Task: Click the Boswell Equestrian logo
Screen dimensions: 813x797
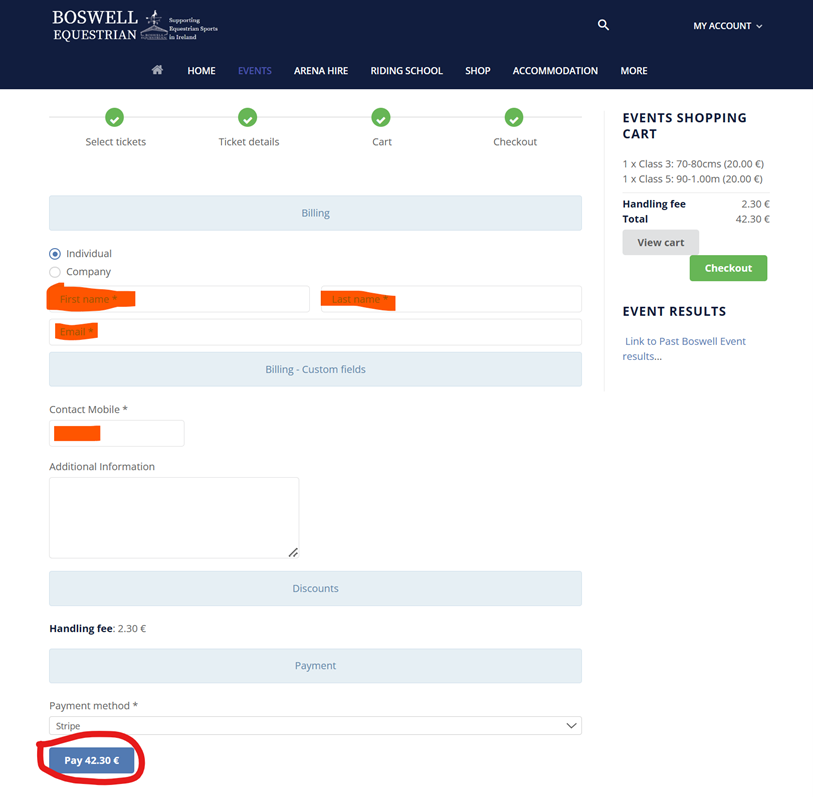Action: click(x=135, y=25)
